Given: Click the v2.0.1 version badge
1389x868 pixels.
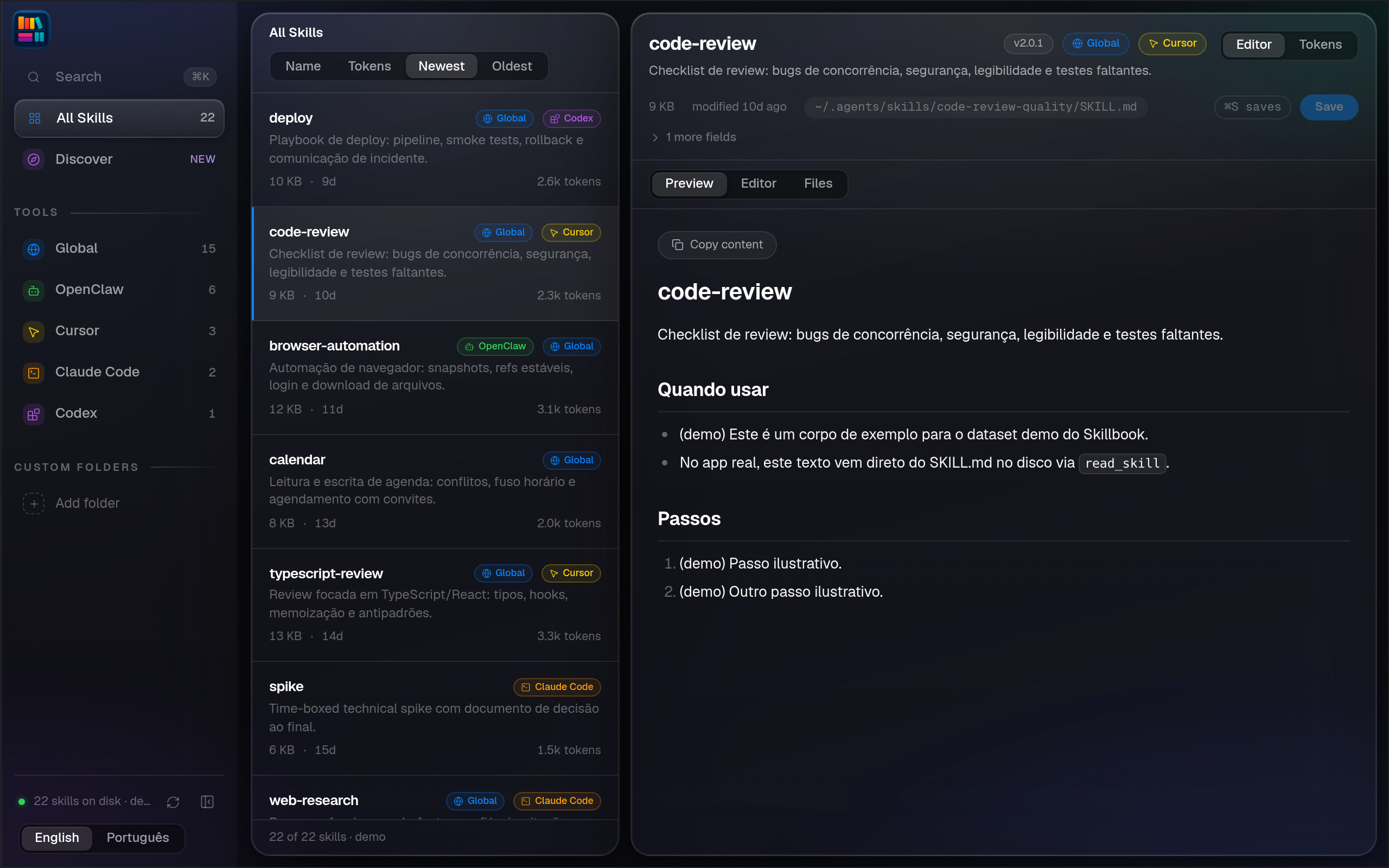Looking at the screenshot, I should tap(1028, 43).
